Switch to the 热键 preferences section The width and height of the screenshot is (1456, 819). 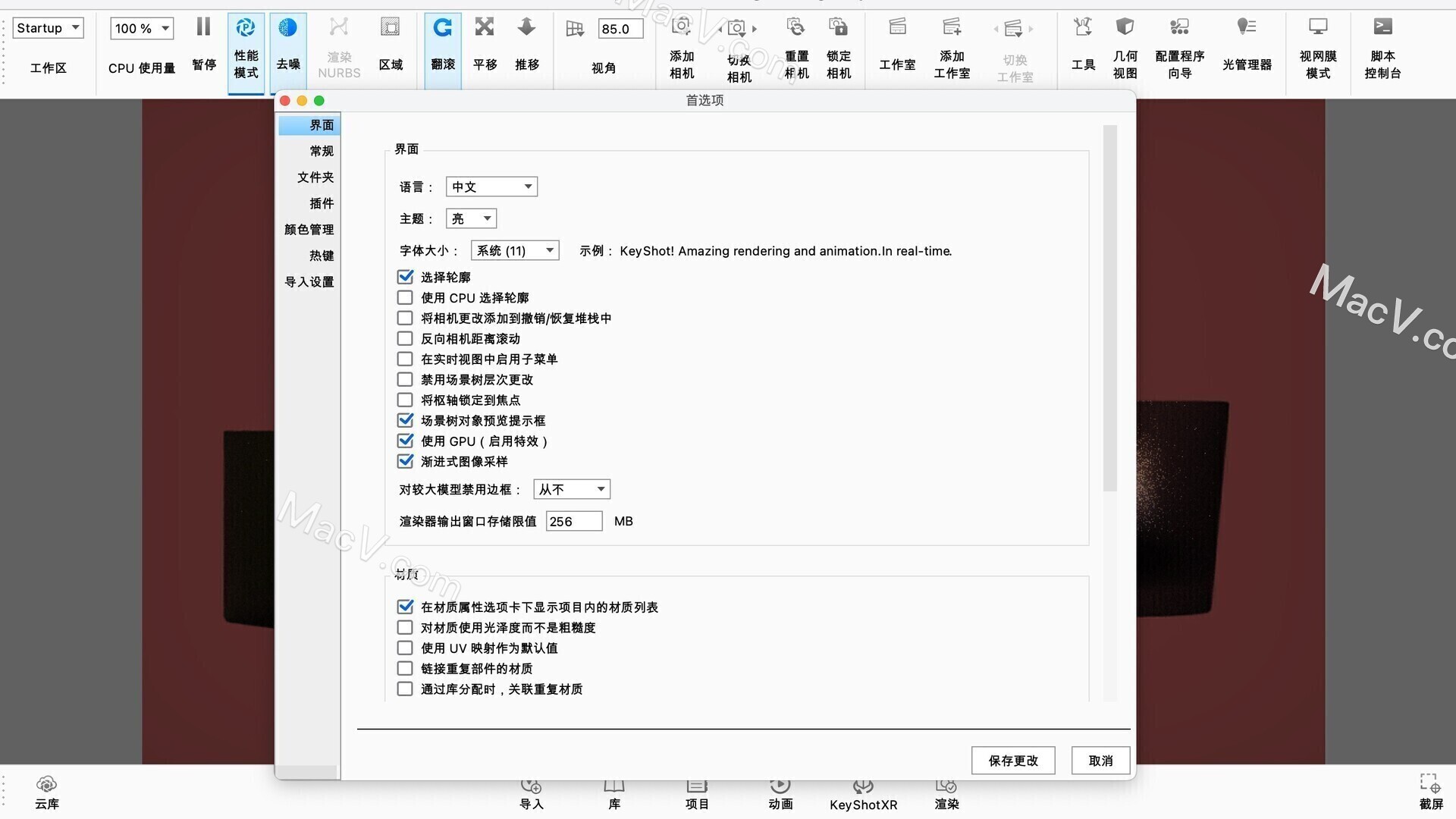322,256
